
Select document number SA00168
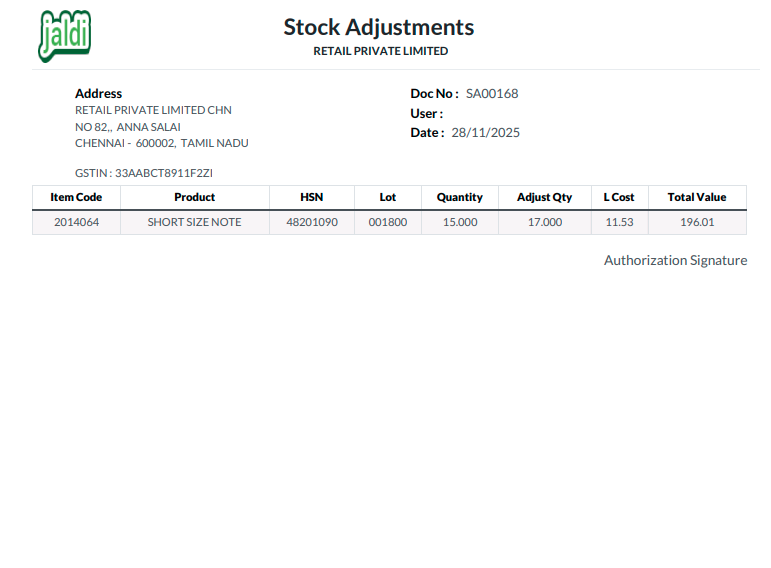click(x=492, y=93)
